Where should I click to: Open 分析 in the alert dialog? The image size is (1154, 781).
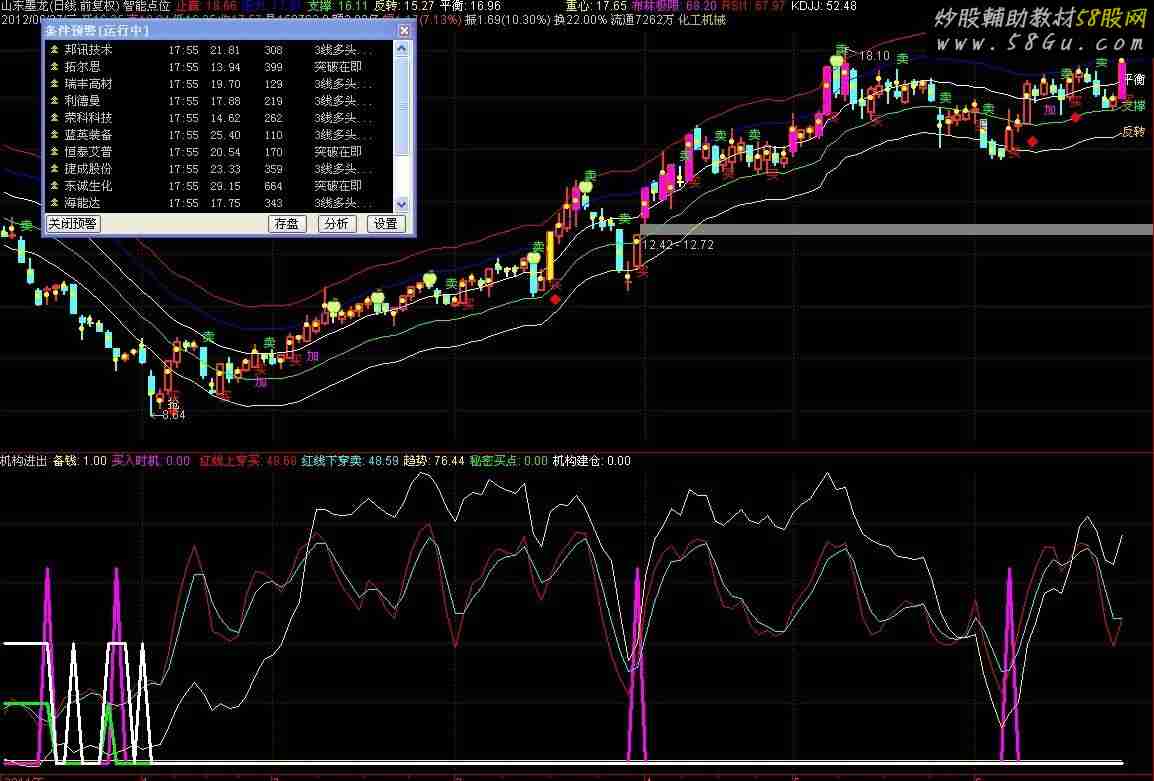[x=336, y=224]
